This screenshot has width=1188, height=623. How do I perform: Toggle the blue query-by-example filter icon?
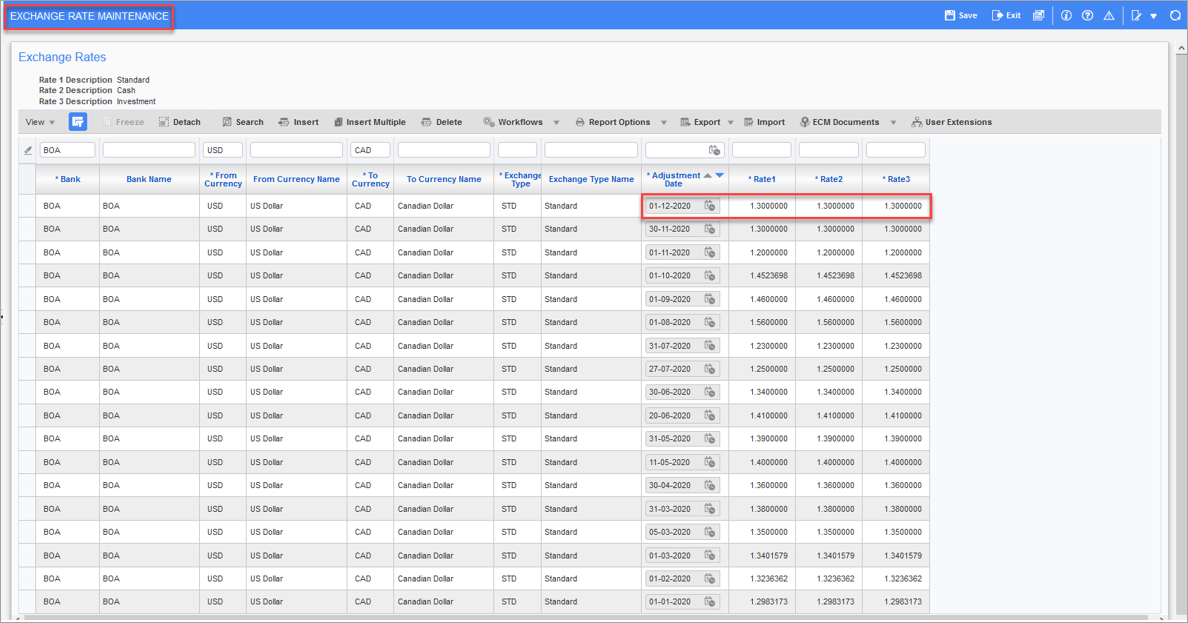click(x=78, y=121)
